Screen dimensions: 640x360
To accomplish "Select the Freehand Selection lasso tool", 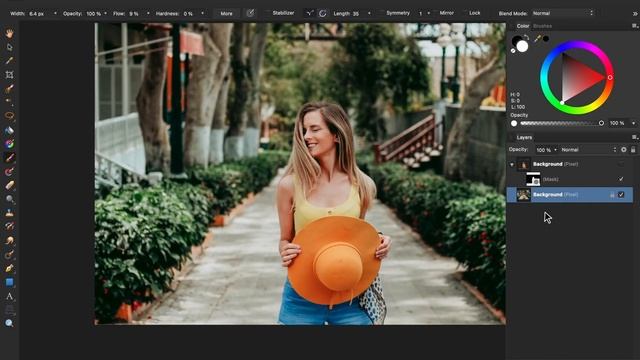I will click(x=9, y=116).
